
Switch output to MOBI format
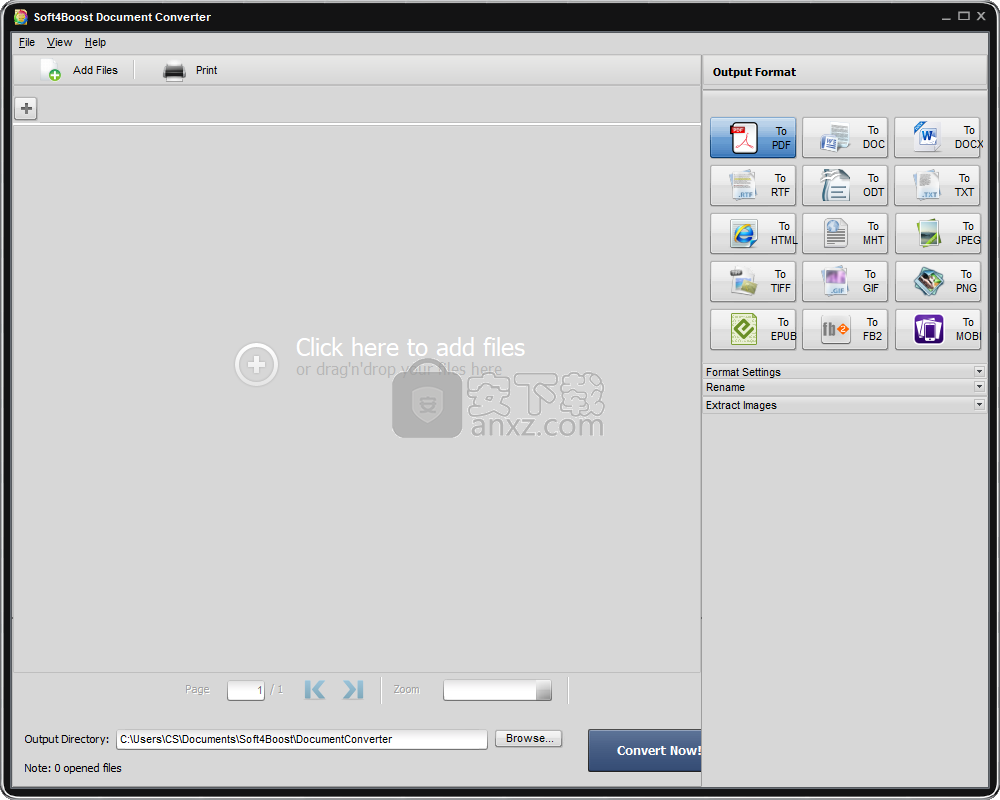(937, 329)
